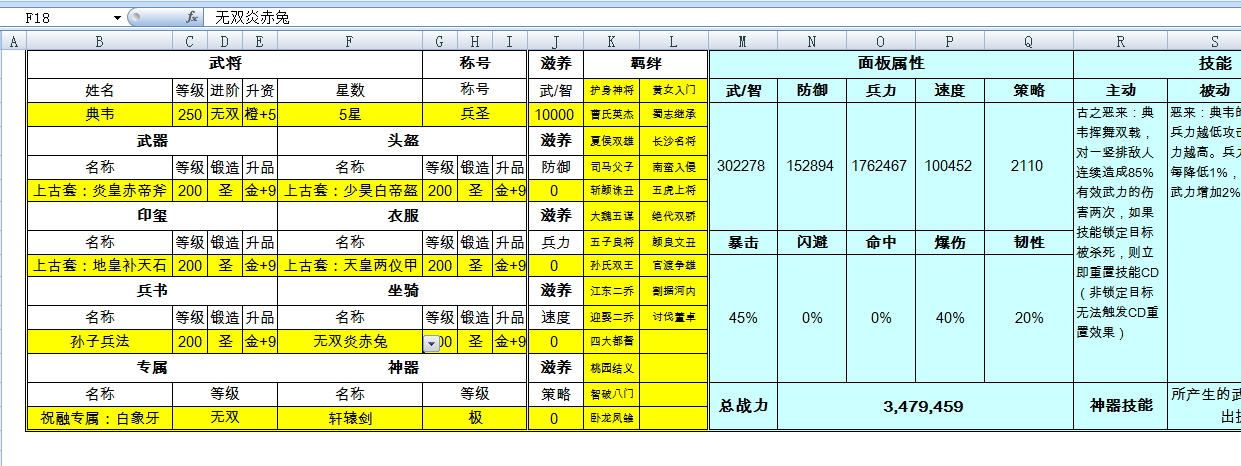Select clothing cell 上古套：天皇两仪甲
Viewport: 1241px width, 466px height.
(350, 266)
